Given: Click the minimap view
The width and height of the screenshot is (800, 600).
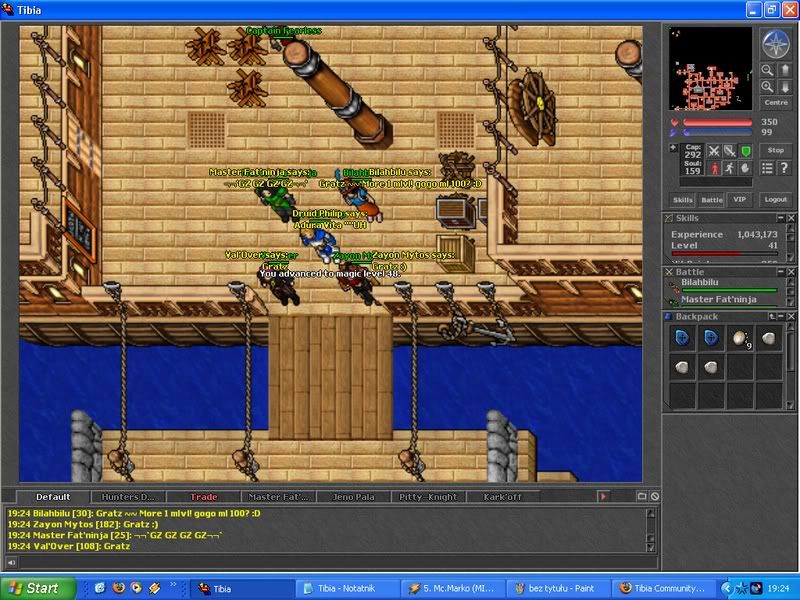Looking at the screenshot, I should click(710, 68).
